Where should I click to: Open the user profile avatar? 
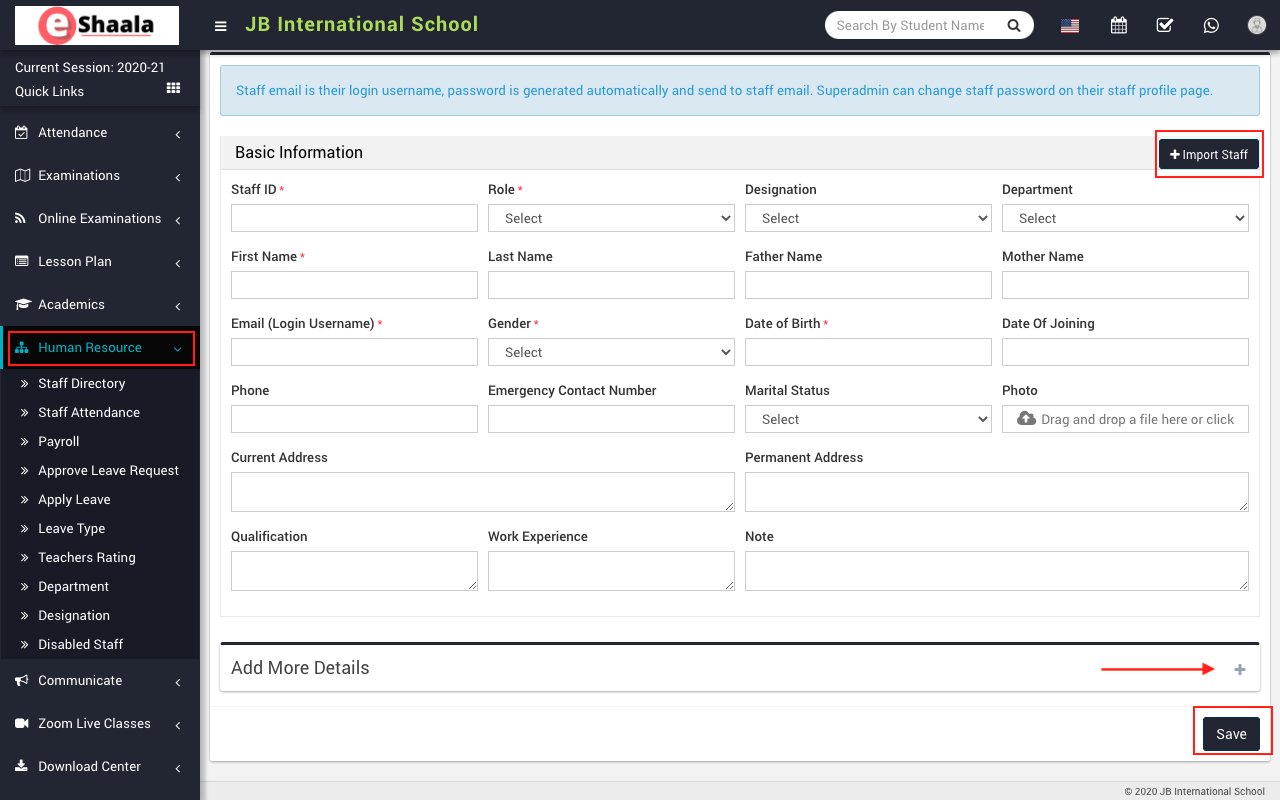1257,26
